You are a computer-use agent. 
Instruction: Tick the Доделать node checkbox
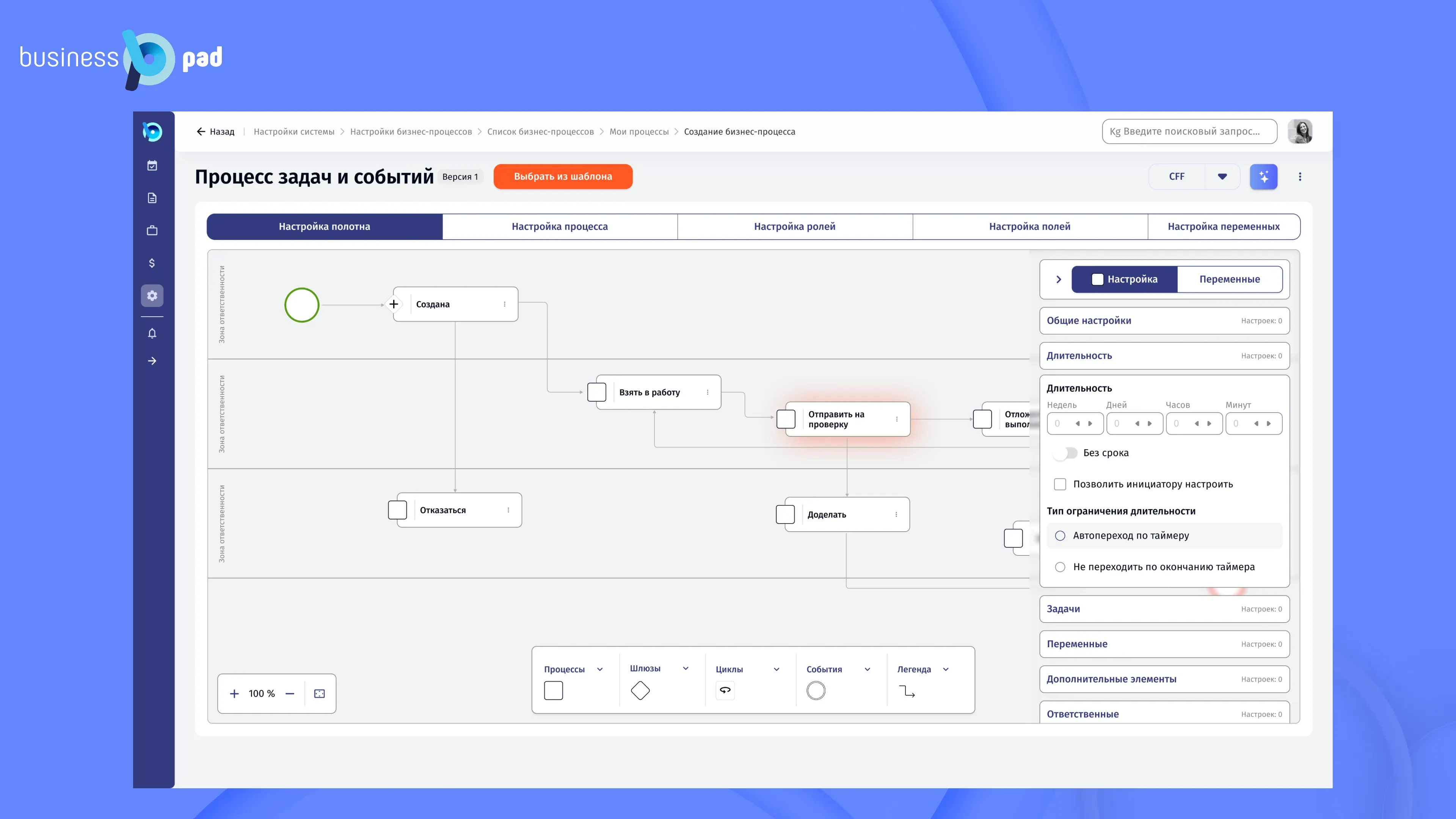[786, 515]
